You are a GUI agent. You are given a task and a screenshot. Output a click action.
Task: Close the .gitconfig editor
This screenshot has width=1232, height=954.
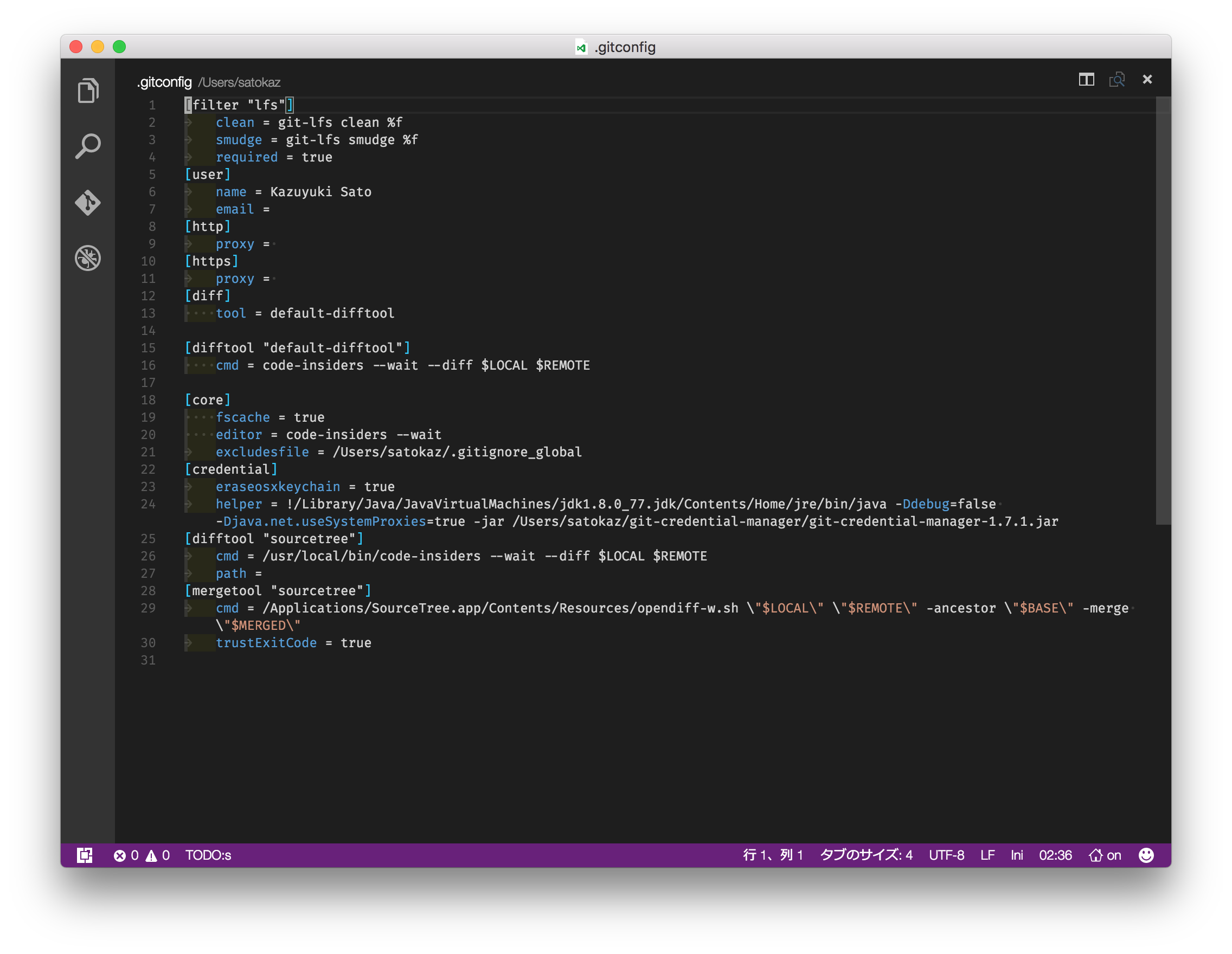click(x=1147, y=79)
